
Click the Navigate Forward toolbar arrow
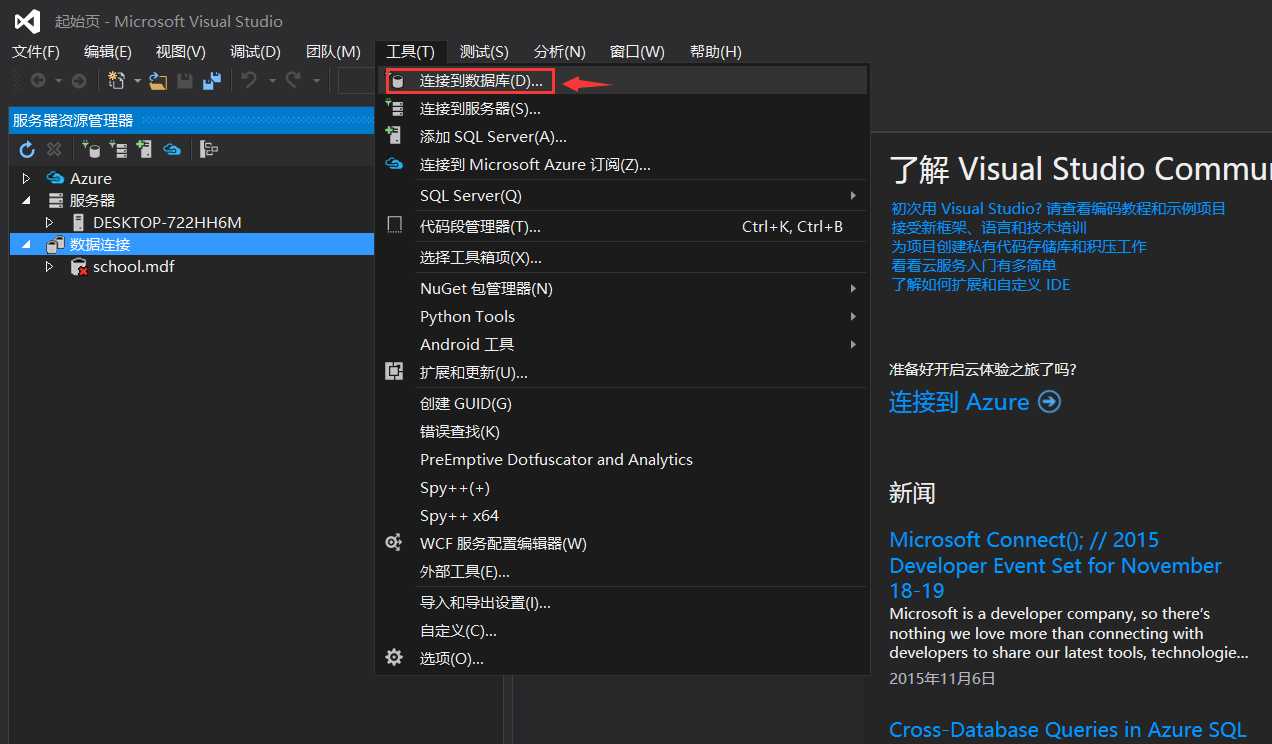click(79, 81)
